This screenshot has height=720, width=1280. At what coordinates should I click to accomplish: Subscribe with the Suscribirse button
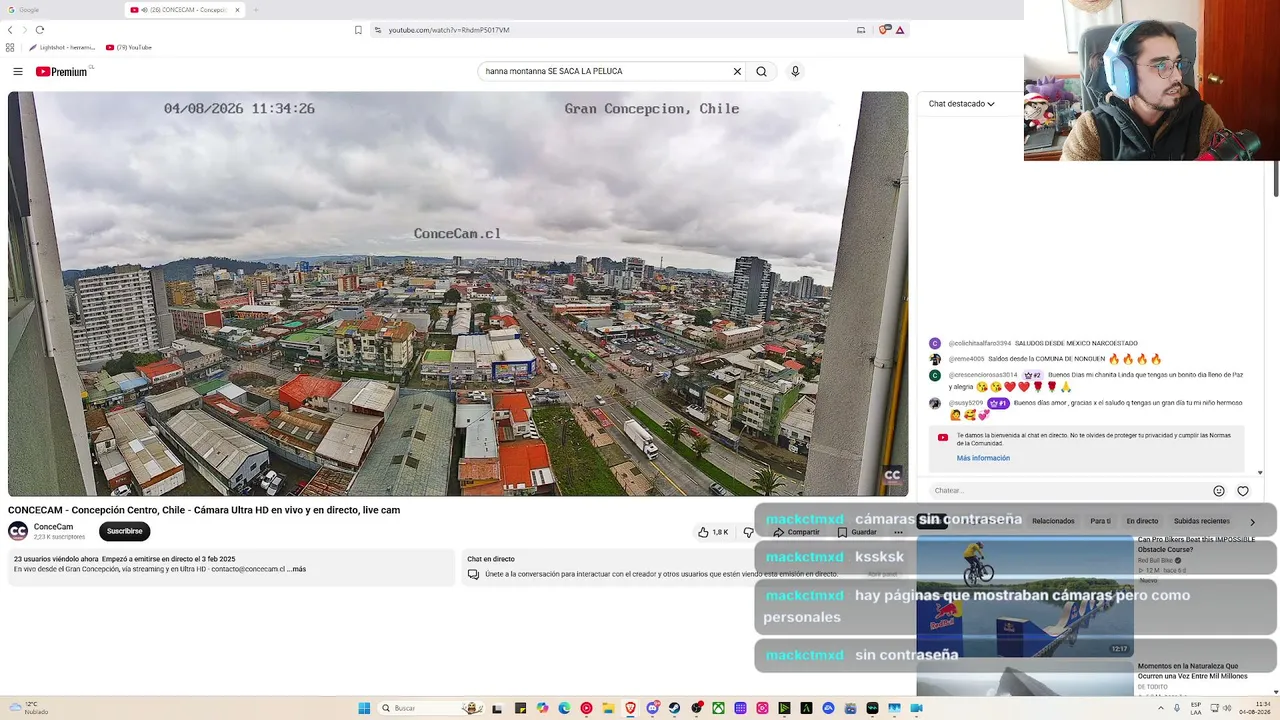tap(124, 531)
